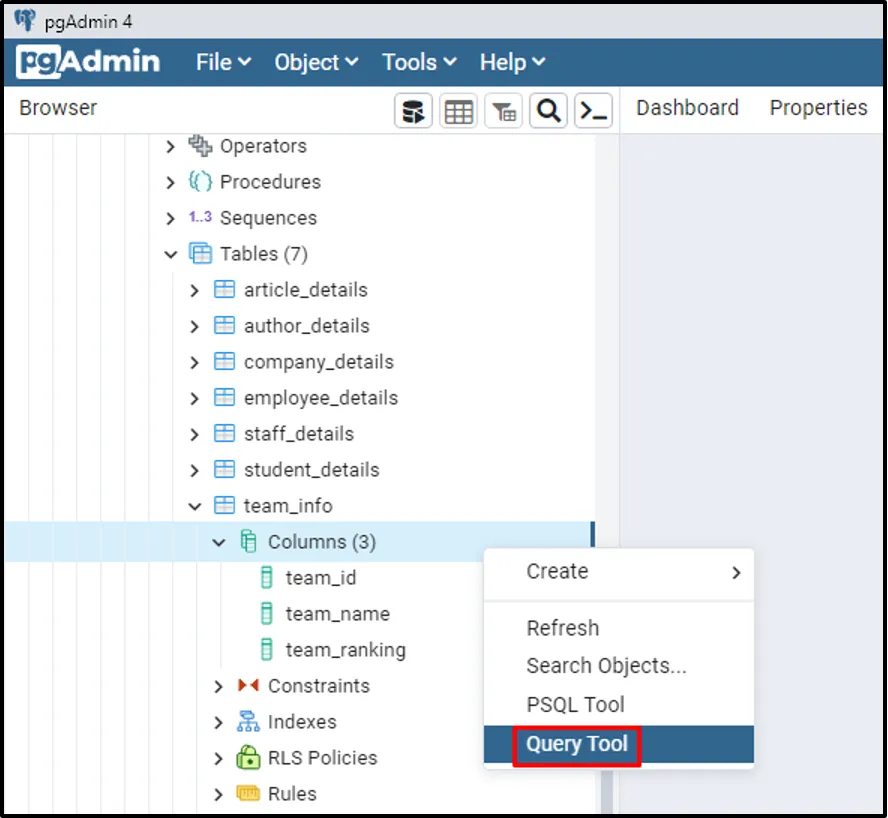Select Refresh in the context menu

tap(563, 628)
